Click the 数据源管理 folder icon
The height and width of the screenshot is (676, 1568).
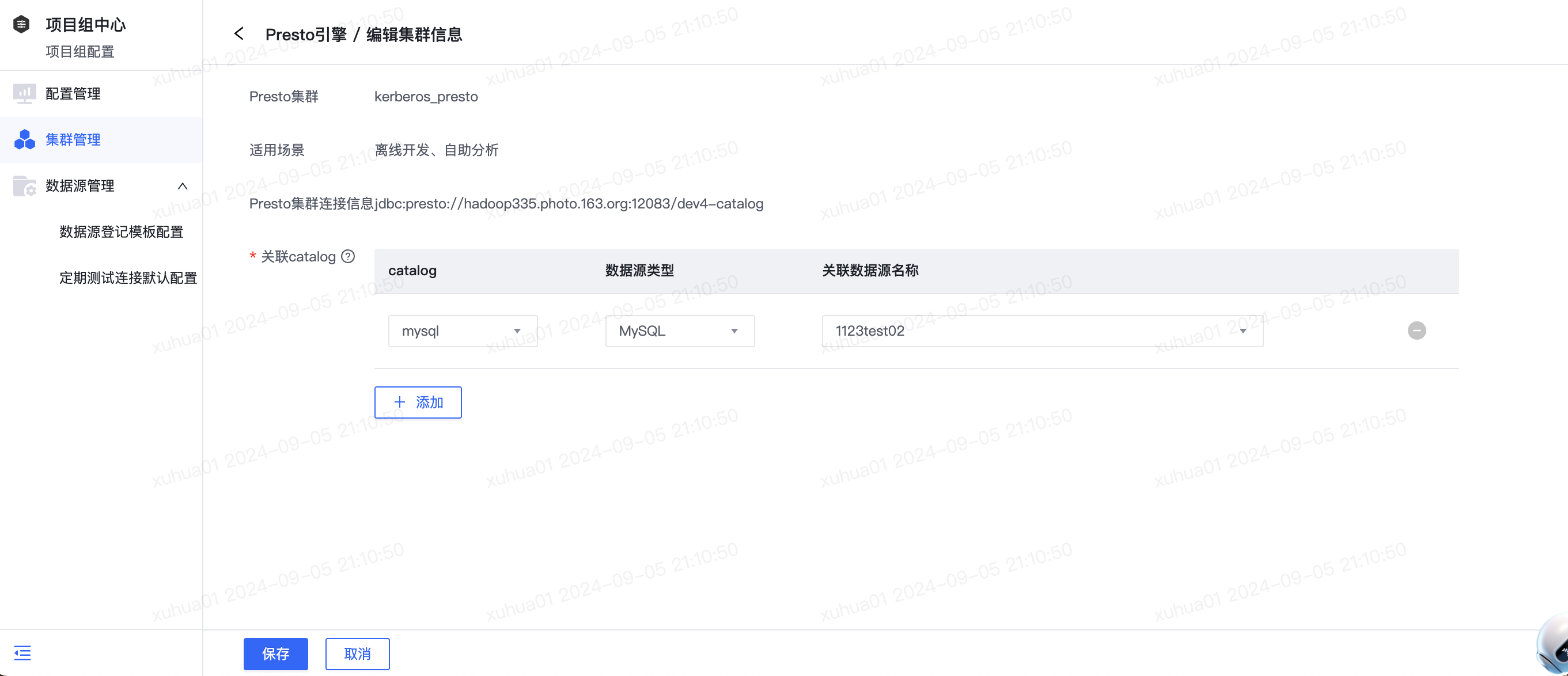point(24,186)
